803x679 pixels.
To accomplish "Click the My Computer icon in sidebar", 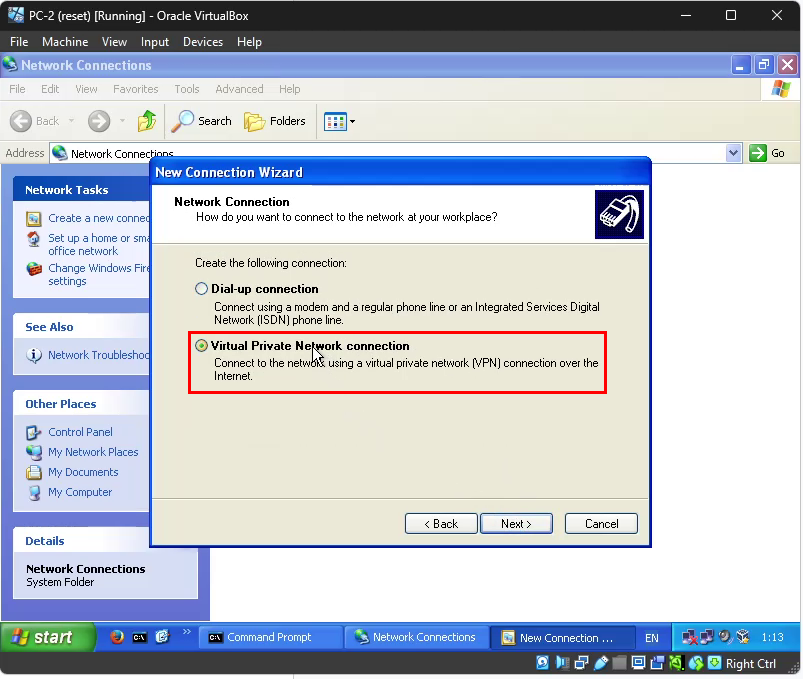I will (34, 492).
